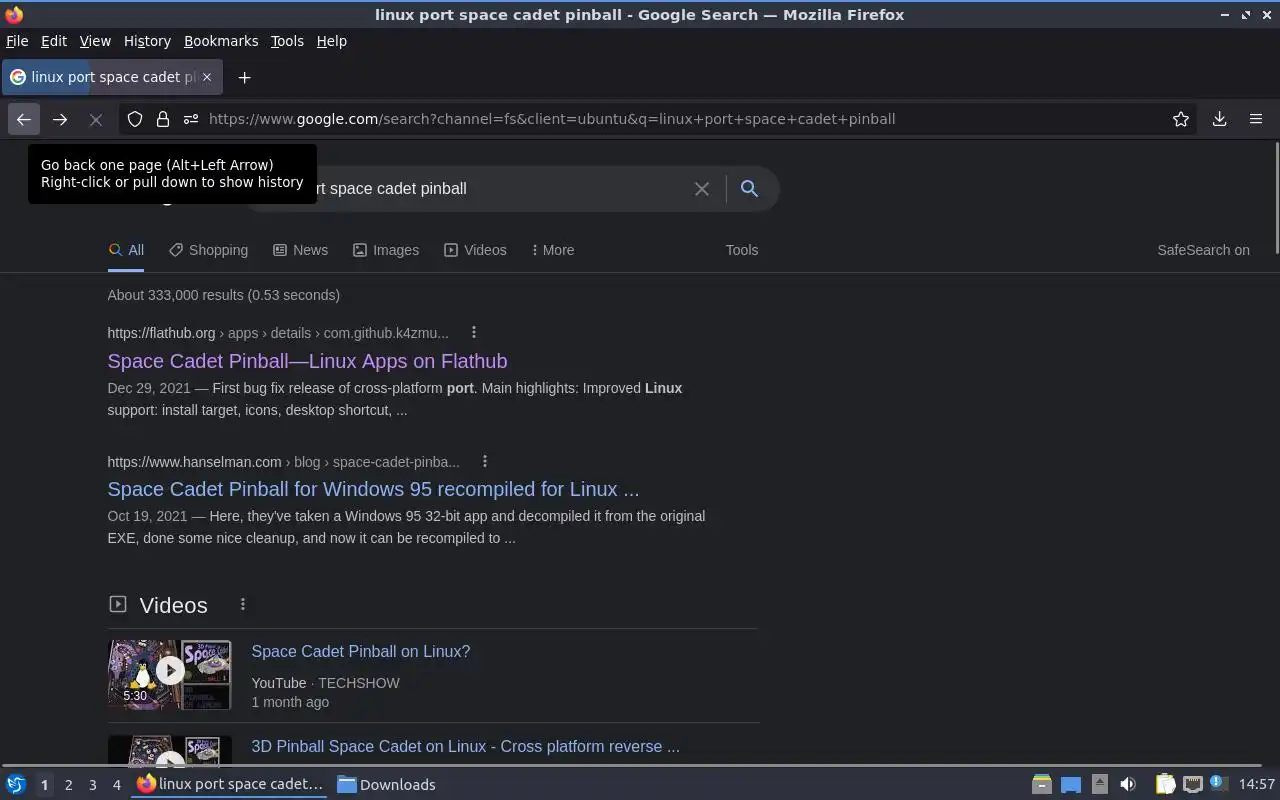The height and width of the screenshot is (800, 1280).
Task: Play the Space Cadet Pinball on Linux video thumbnail
Action: (x=169, y=675)
